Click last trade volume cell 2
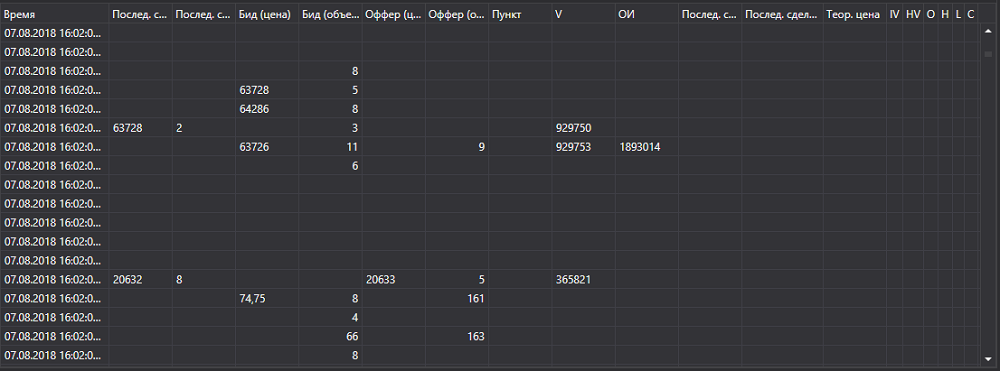This screenshot has height=371, width=1000. [203, 128]
